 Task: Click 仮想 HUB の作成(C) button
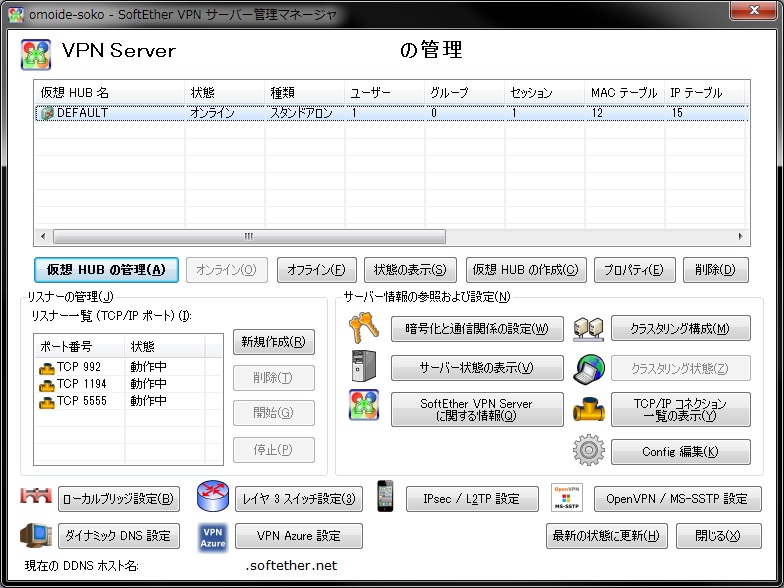[526, 270]
